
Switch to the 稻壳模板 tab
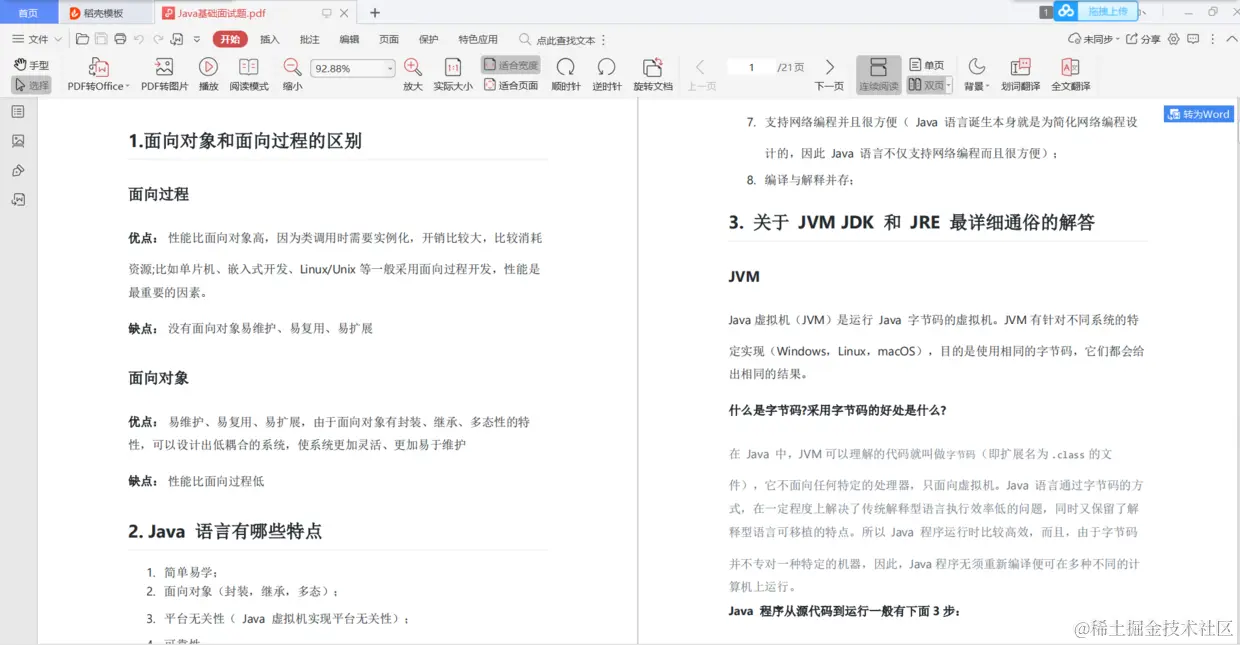coord(104,13)
